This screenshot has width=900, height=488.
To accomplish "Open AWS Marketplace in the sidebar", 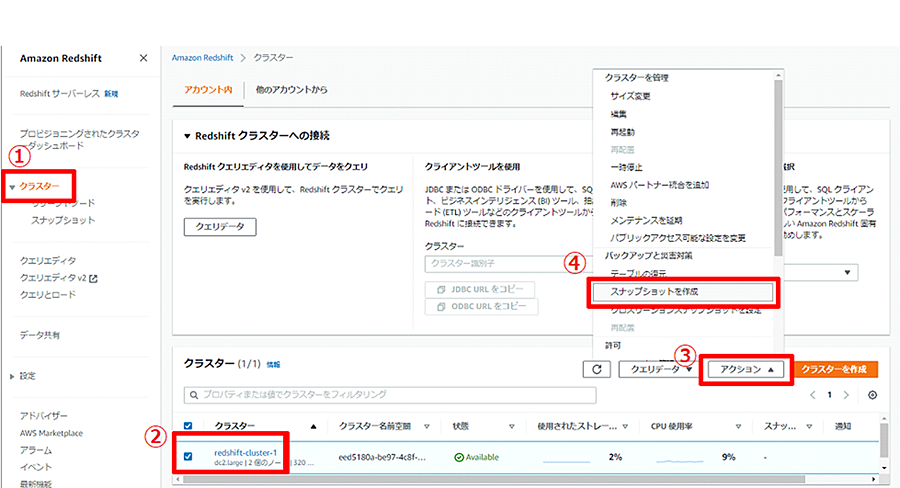I will point(52,433).
